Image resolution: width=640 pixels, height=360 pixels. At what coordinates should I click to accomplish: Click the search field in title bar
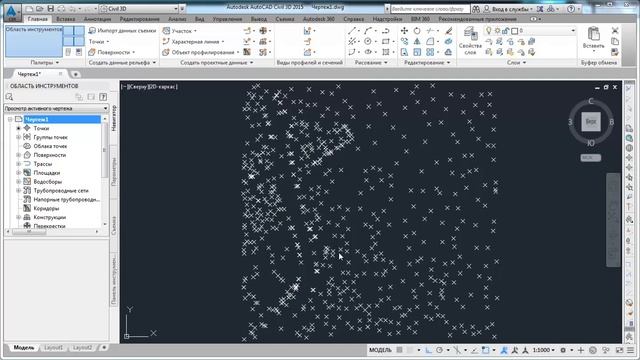(x=430, y=9)
